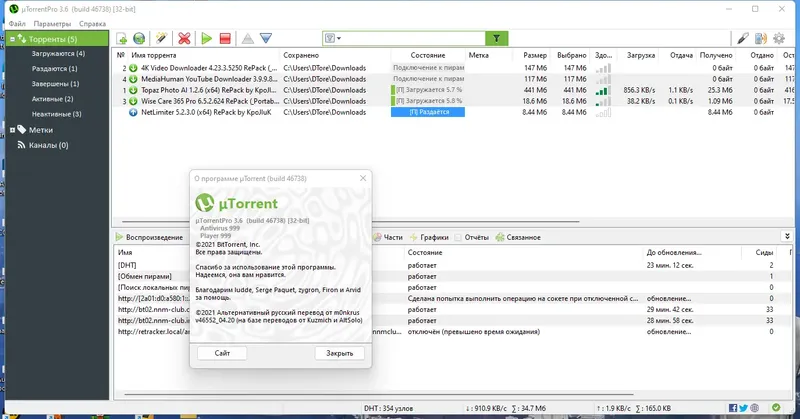Switch to the Части tab
800x419 pixels.
pyautogui.click(x=388, y=237)
